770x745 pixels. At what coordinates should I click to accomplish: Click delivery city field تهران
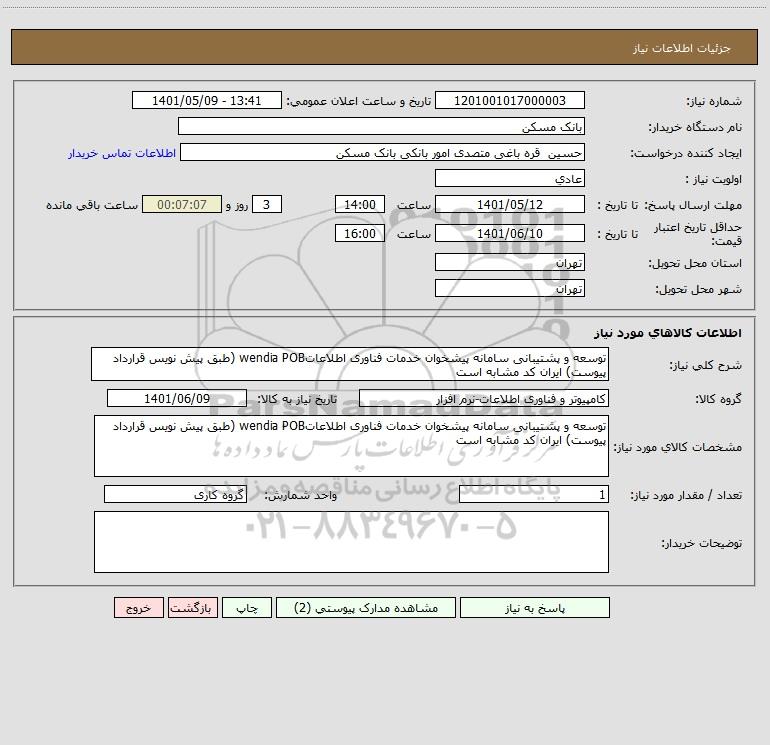tap(510, 288)
